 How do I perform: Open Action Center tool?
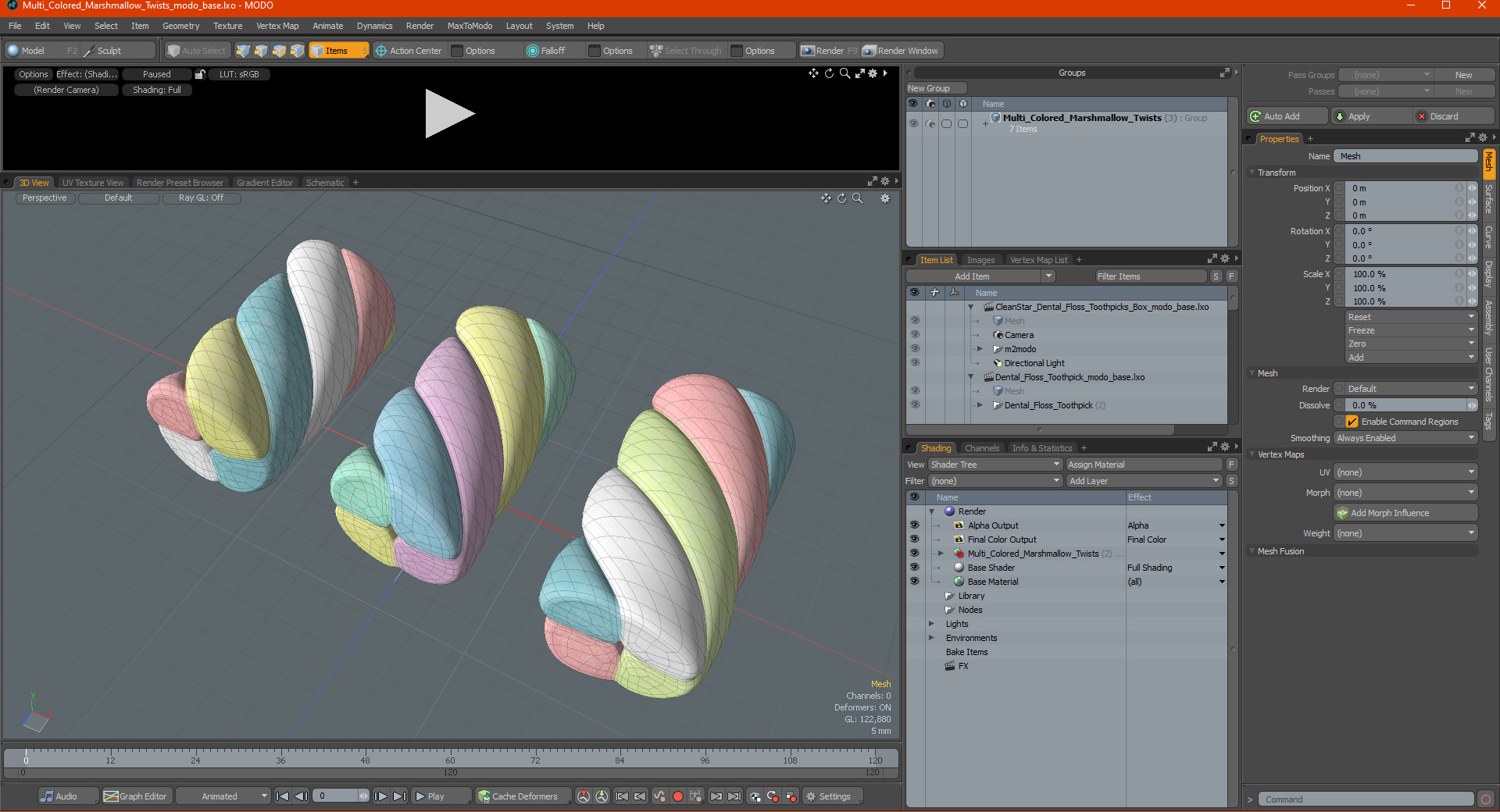pos(409,51)
